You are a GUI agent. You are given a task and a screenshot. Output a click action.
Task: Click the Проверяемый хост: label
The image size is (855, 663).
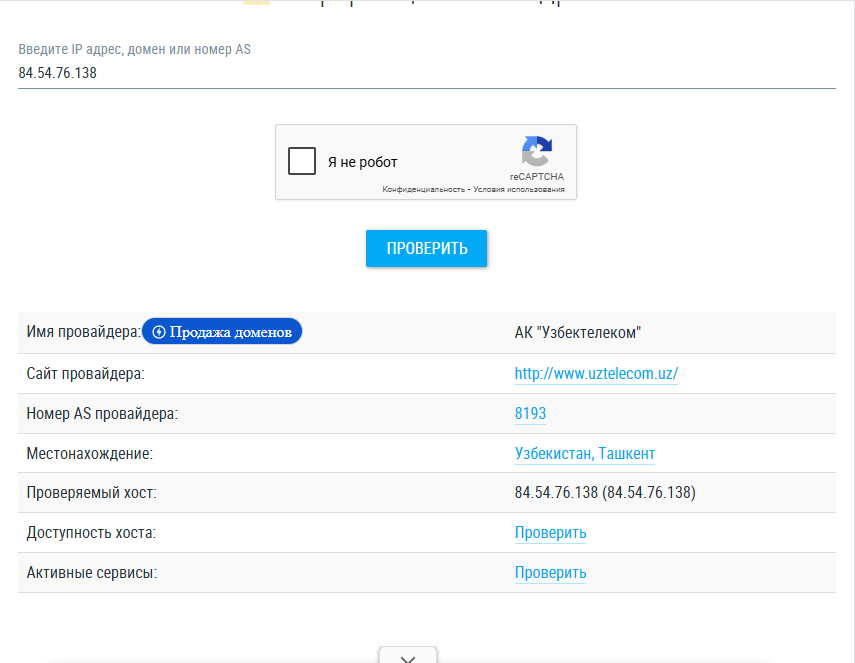coord(92,493)
